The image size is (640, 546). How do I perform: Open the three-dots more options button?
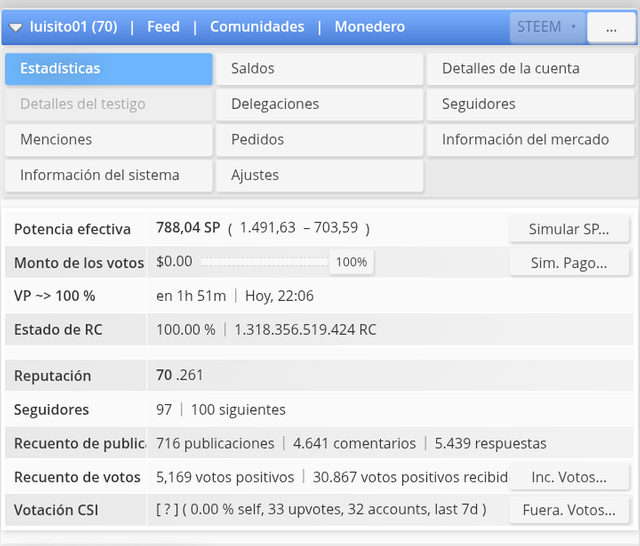coord(611,27)
